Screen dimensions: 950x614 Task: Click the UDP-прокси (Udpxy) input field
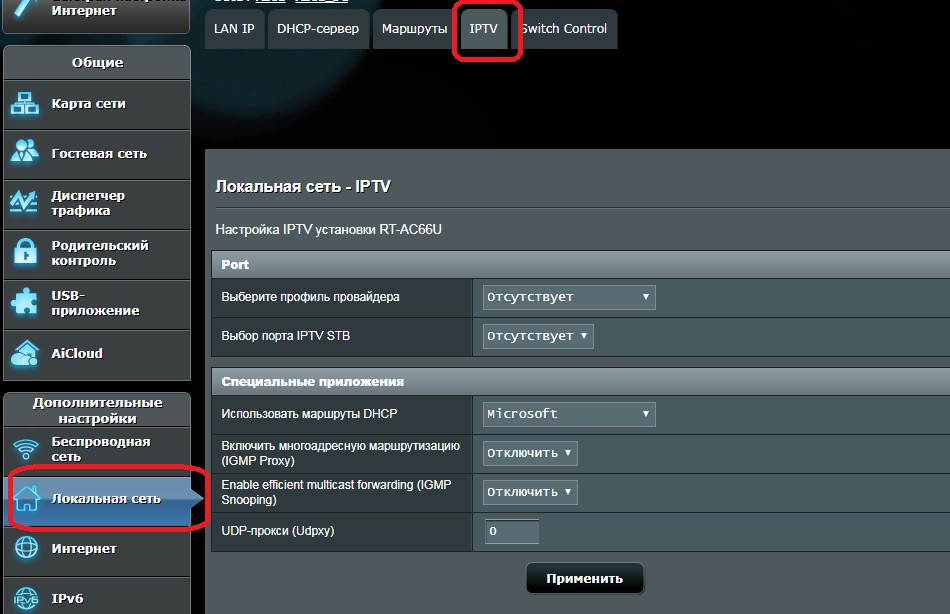[511, 531]
